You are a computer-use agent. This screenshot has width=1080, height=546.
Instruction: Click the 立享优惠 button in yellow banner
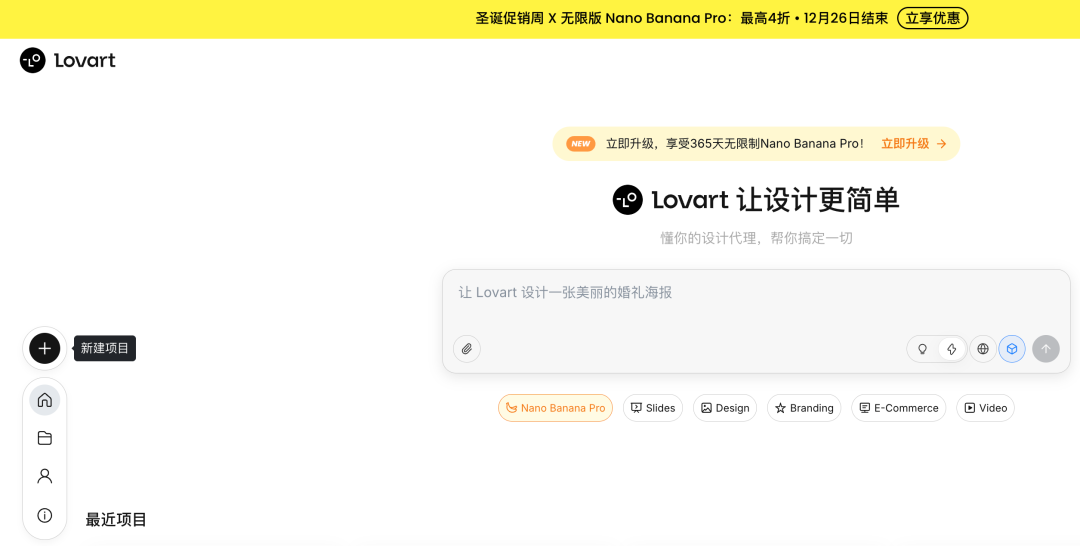point(933,19)
